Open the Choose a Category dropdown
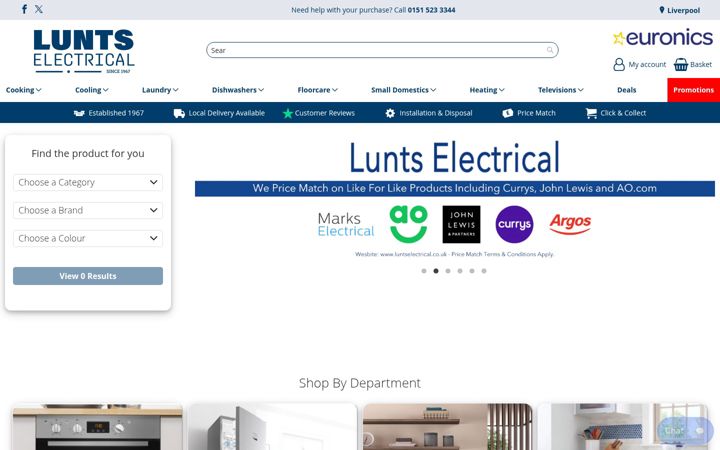This screenshot has width=720, height=450. [88, 182]
